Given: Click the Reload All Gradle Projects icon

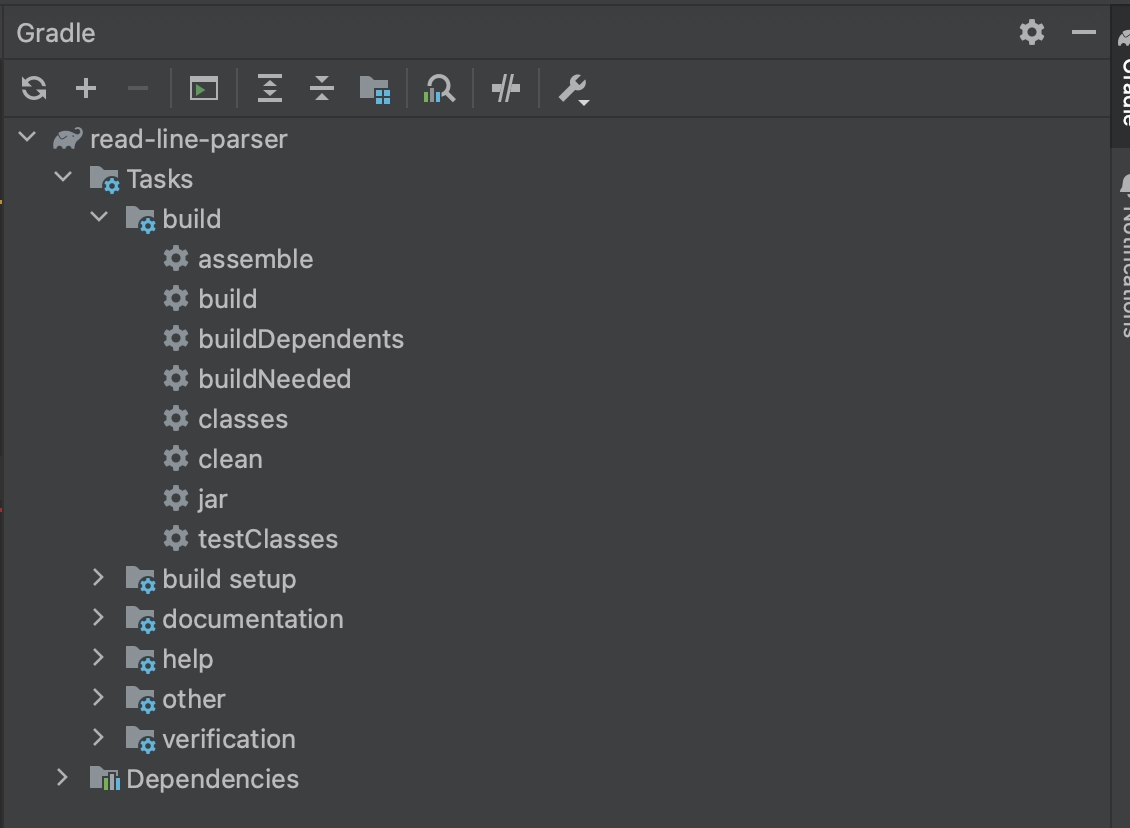Looking at the screenshot, I should pos(34,89).
